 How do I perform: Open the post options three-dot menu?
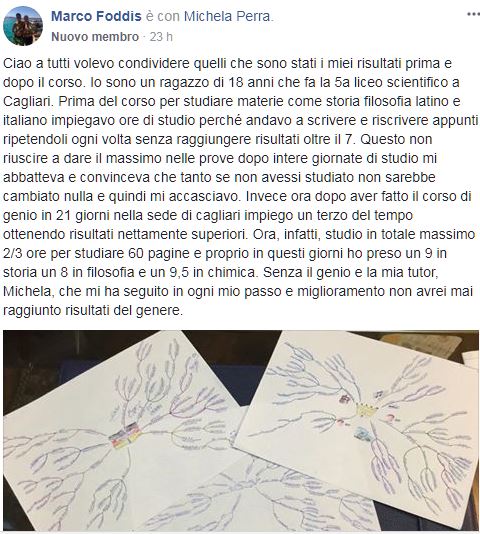click(473, 14)
